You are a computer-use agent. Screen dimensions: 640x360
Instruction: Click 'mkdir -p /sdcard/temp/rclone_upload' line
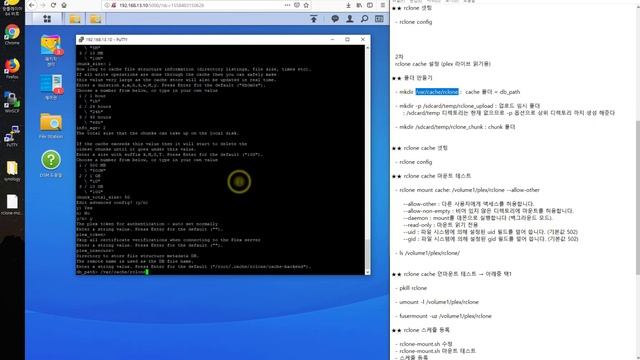pos(468,106)
